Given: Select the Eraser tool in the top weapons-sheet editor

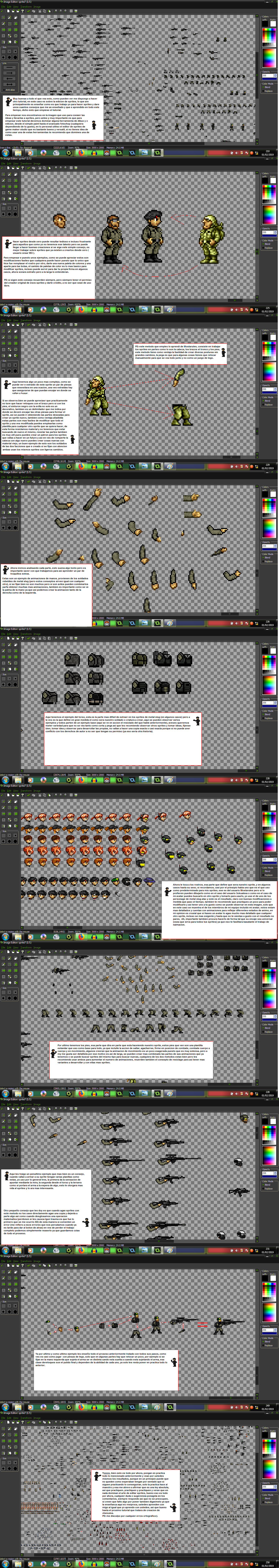Looking at the screenshot, I should coord(16,18).
